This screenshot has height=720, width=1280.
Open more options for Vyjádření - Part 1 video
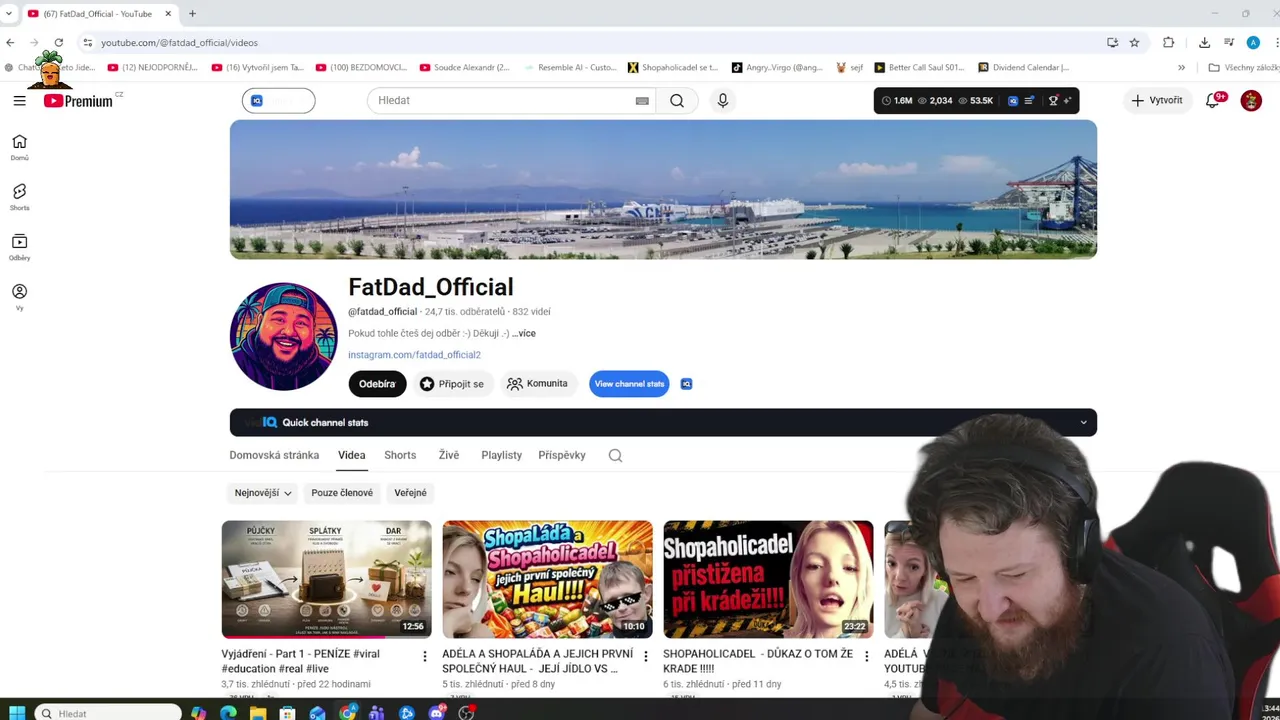[x=424, y=657]
